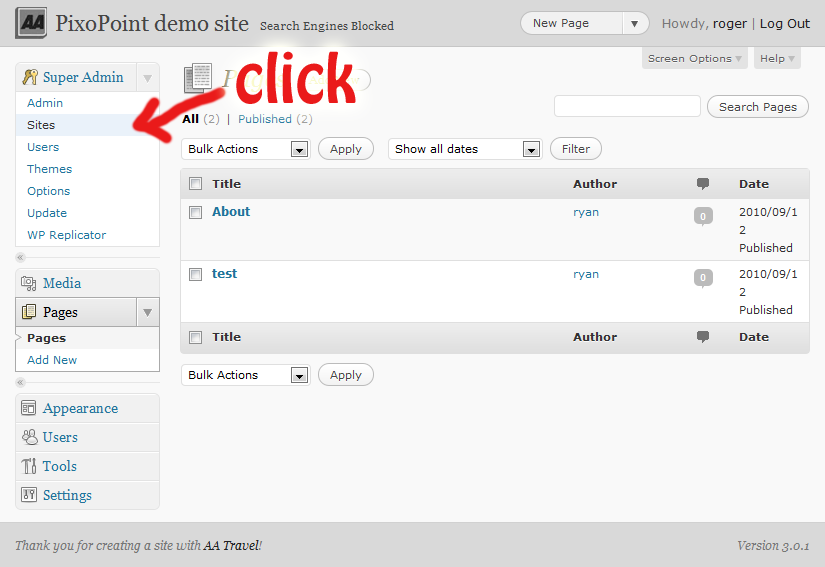
Task: Open roger's profile link
Action: 730,24
